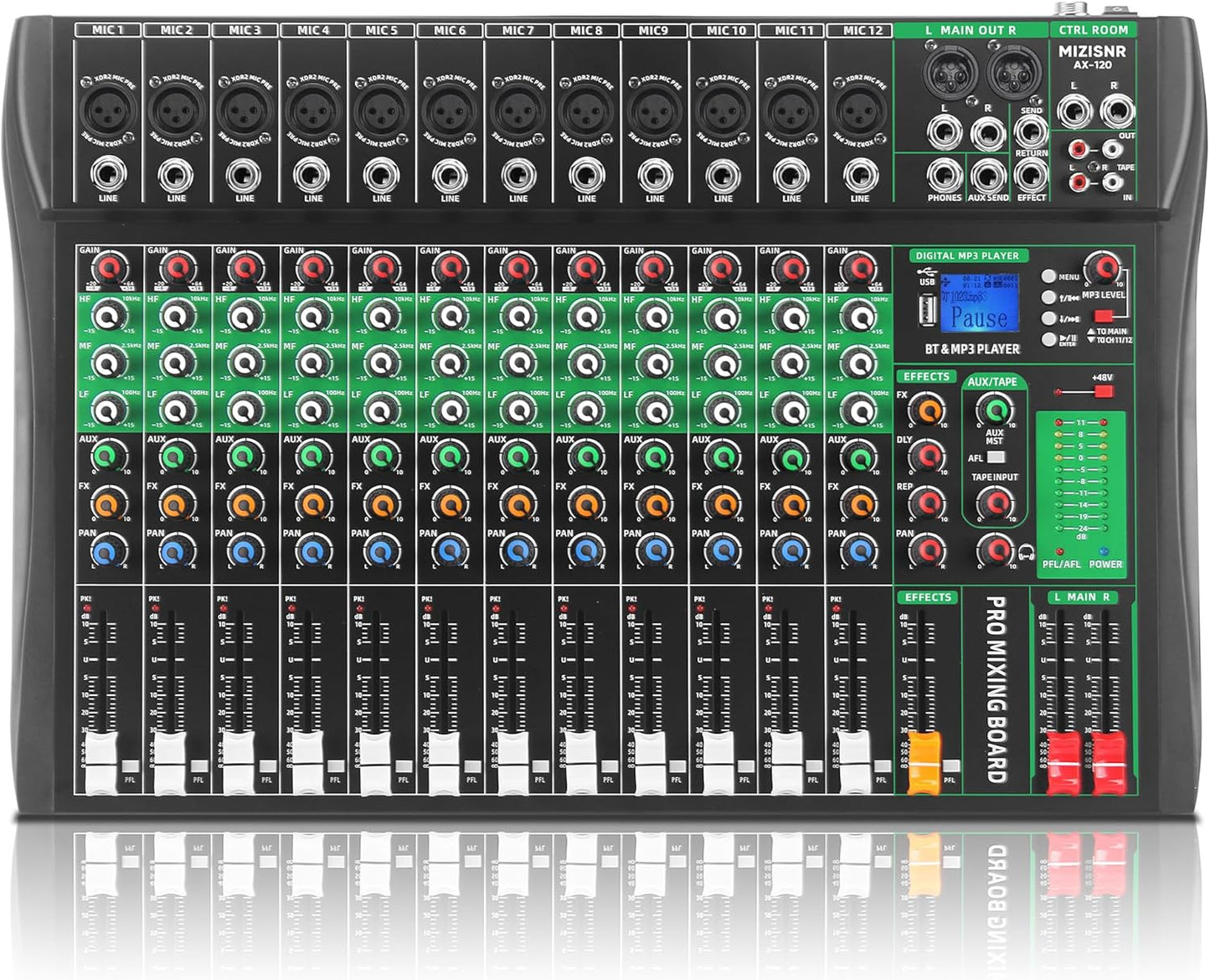Toggle the AFL switch in AUX/TAPE section
The width and height of the screenshot is (1210, 980).
(x=996, y=457)
